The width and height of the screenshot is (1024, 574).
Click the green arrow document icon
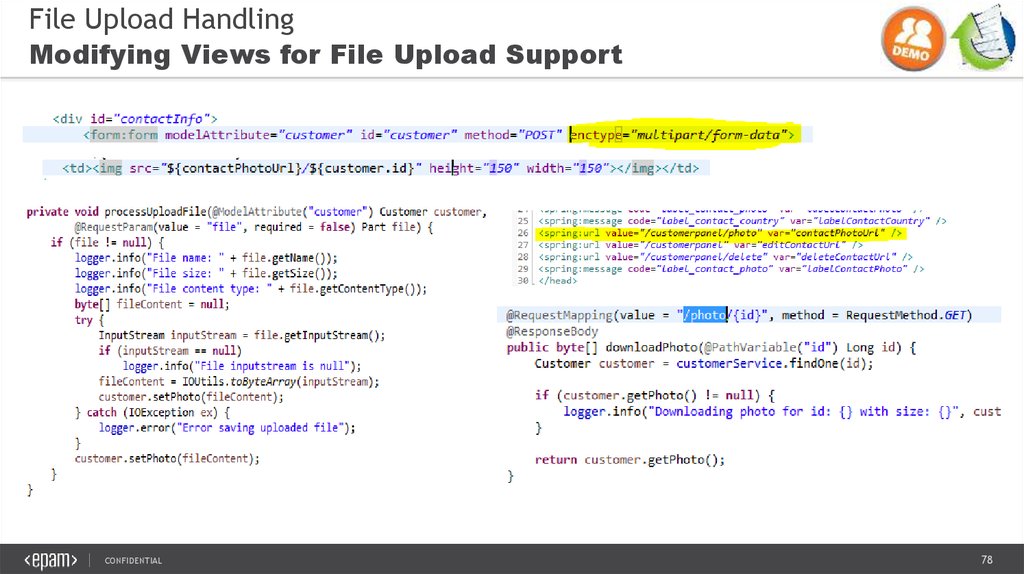point(984,37)
